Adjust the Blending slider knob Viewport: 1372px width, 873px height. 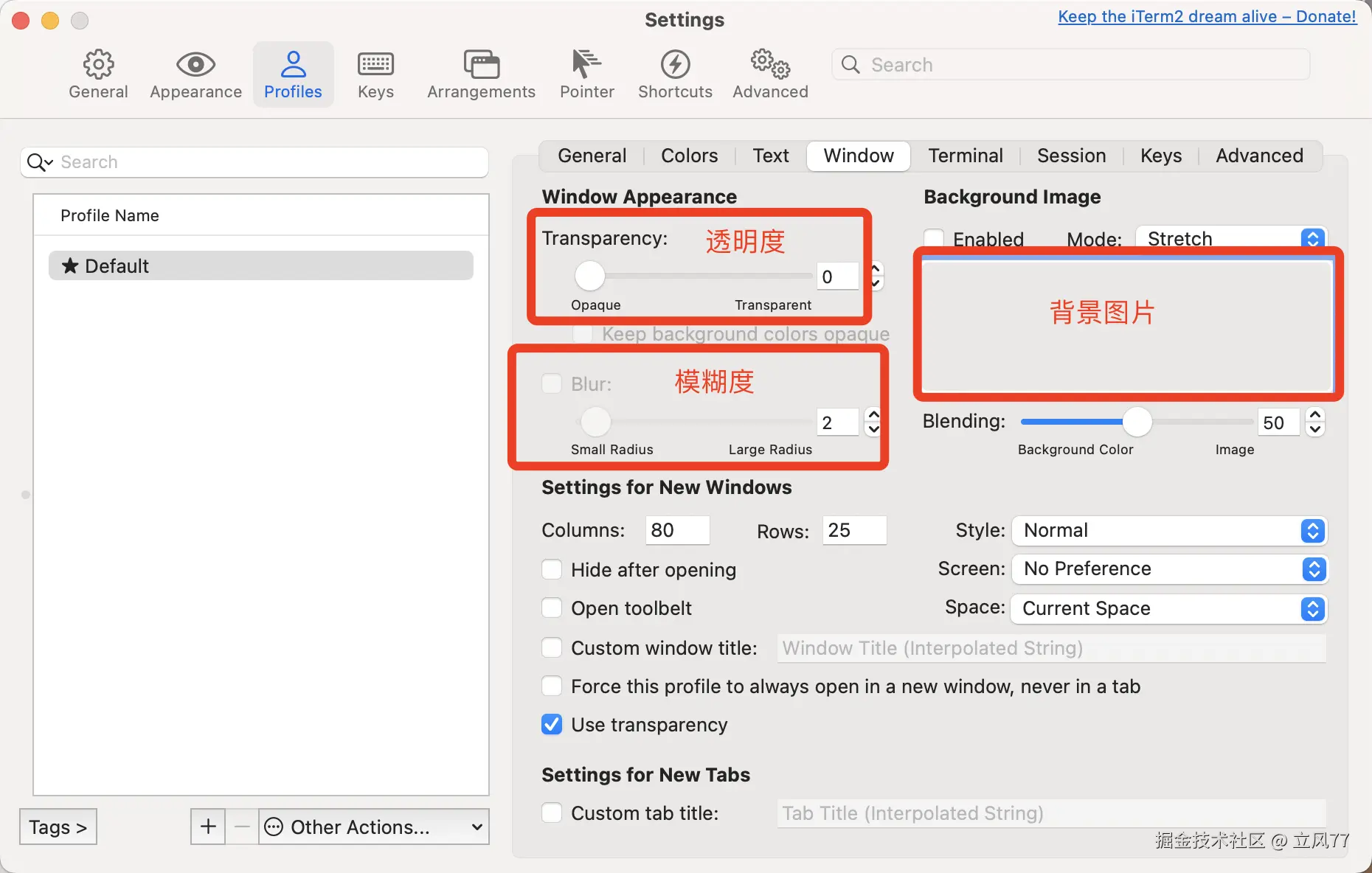[x=1137, y=422]
